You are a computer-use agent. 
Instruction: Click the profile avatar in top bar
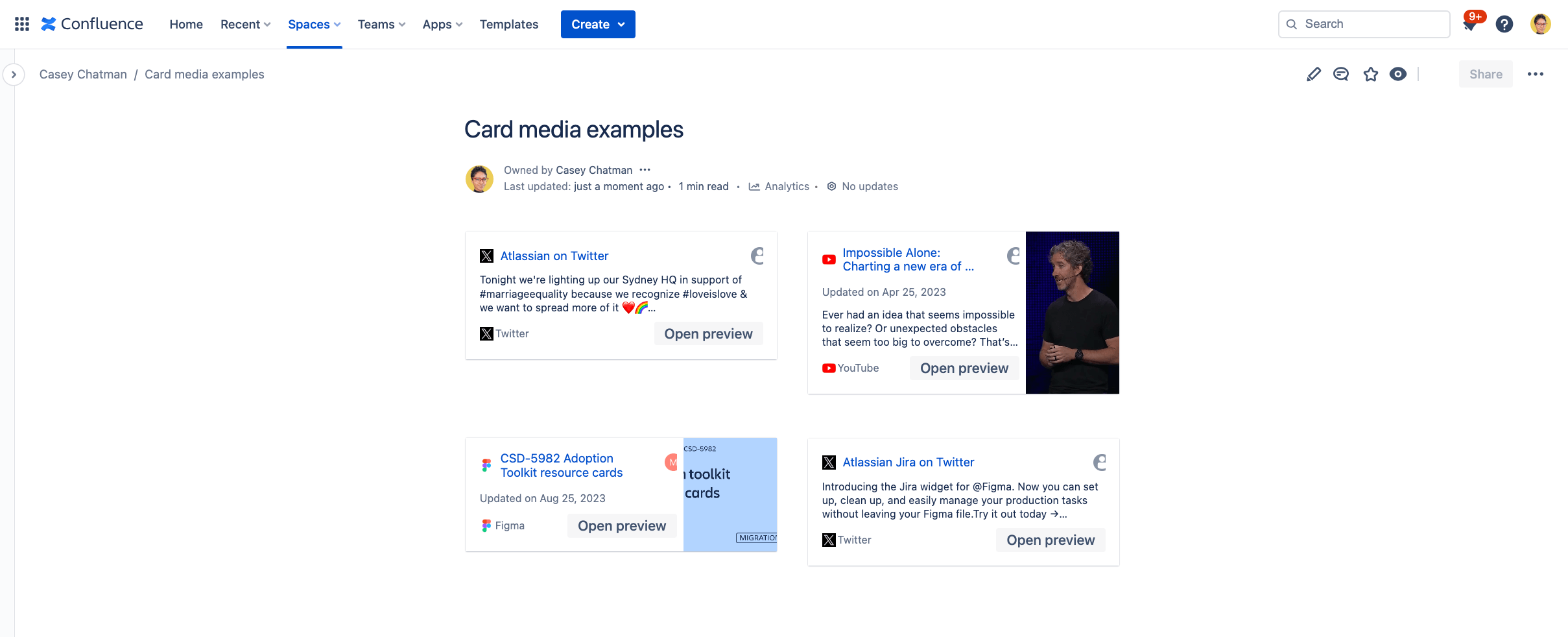pyautogui.click(x=1540, y=25)
